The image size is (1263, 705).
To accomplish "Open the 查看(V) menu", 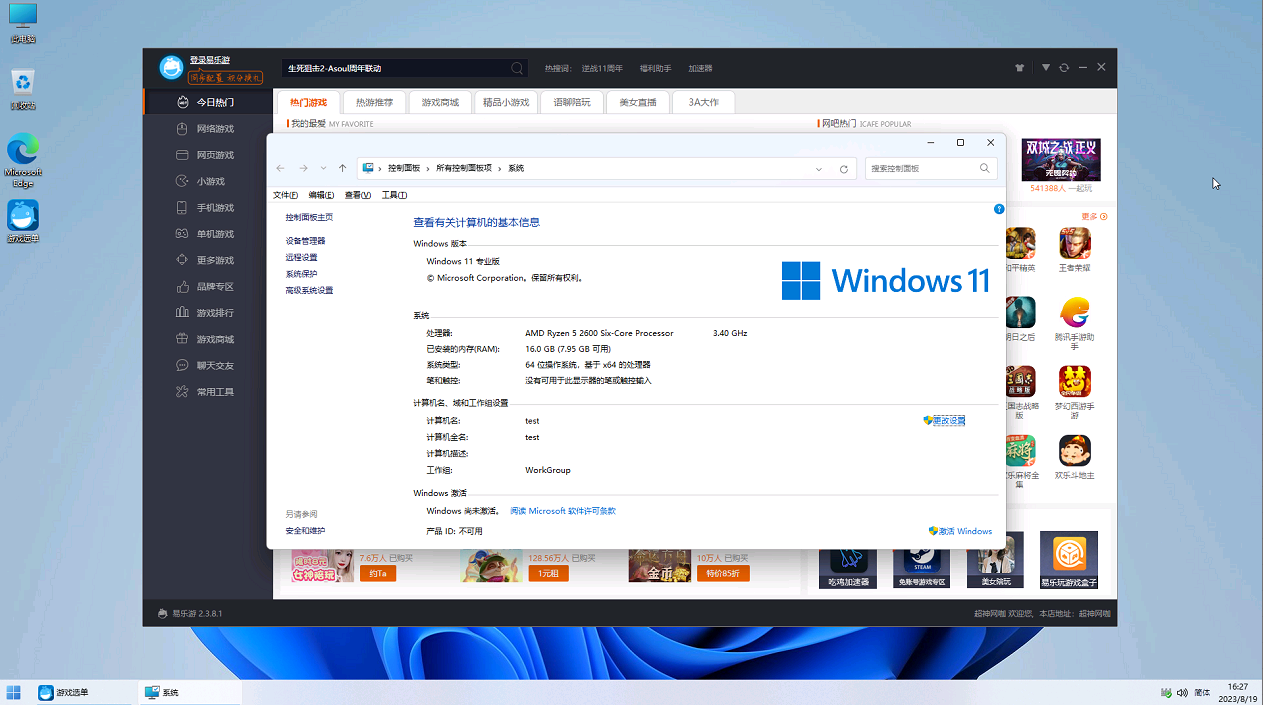I will (357, 195).
